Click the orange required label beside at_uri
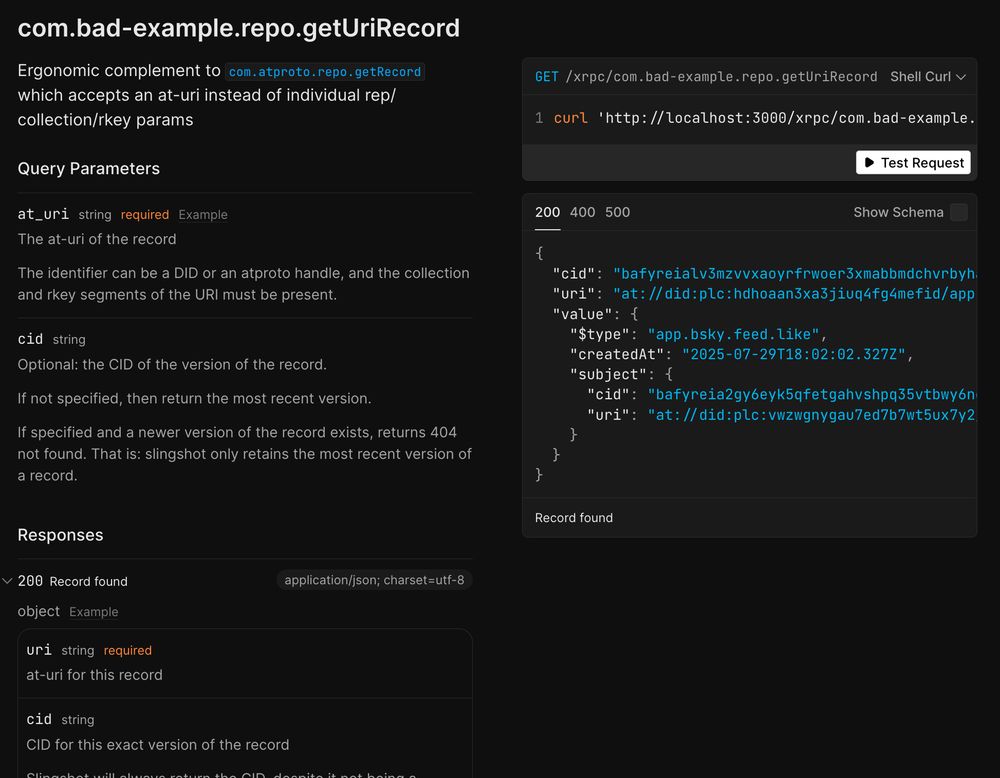The height and width of the screenshot is (778, 1000). (145, 215)
